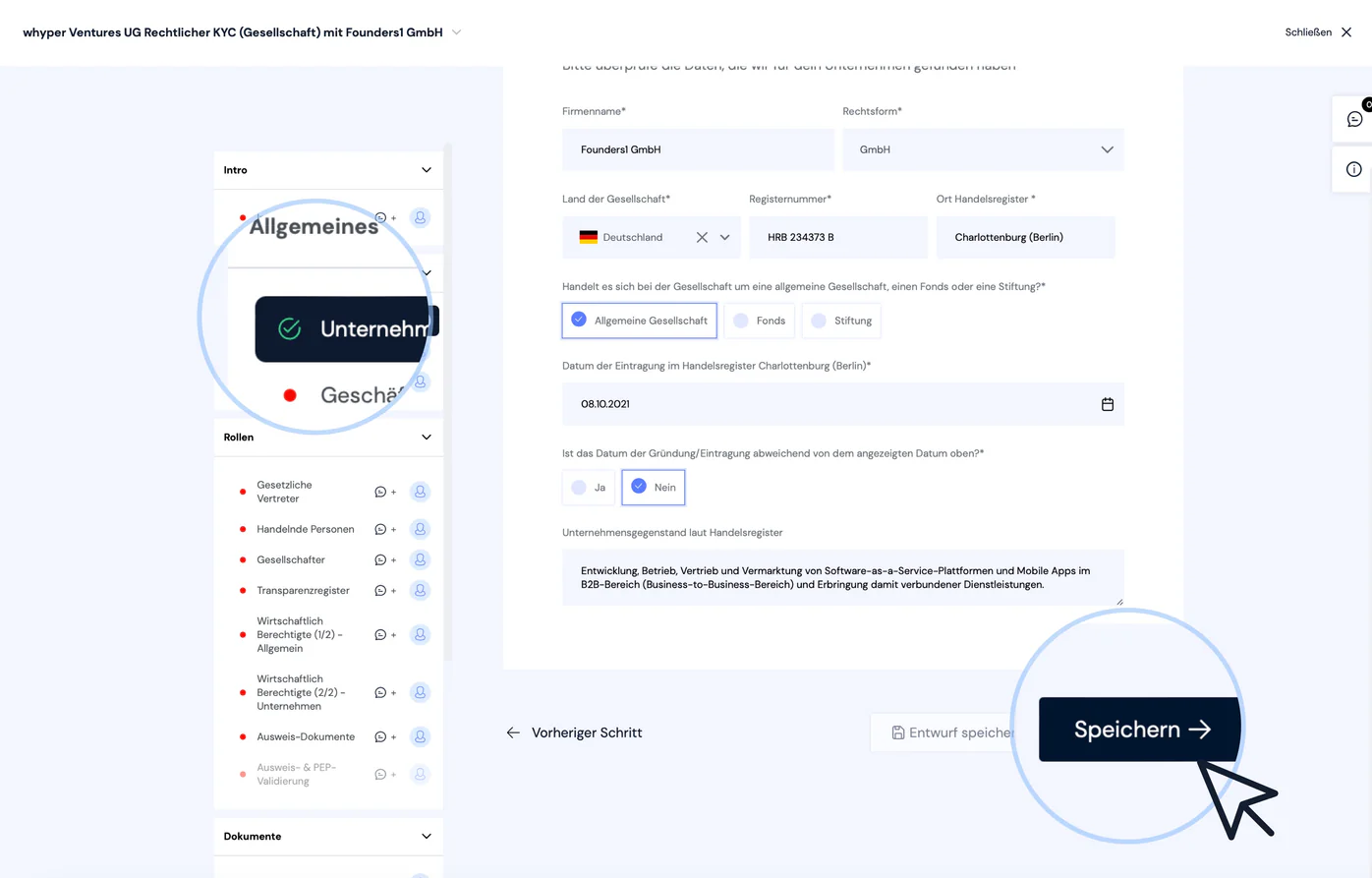Open the info panel icon

(1353, 169)
